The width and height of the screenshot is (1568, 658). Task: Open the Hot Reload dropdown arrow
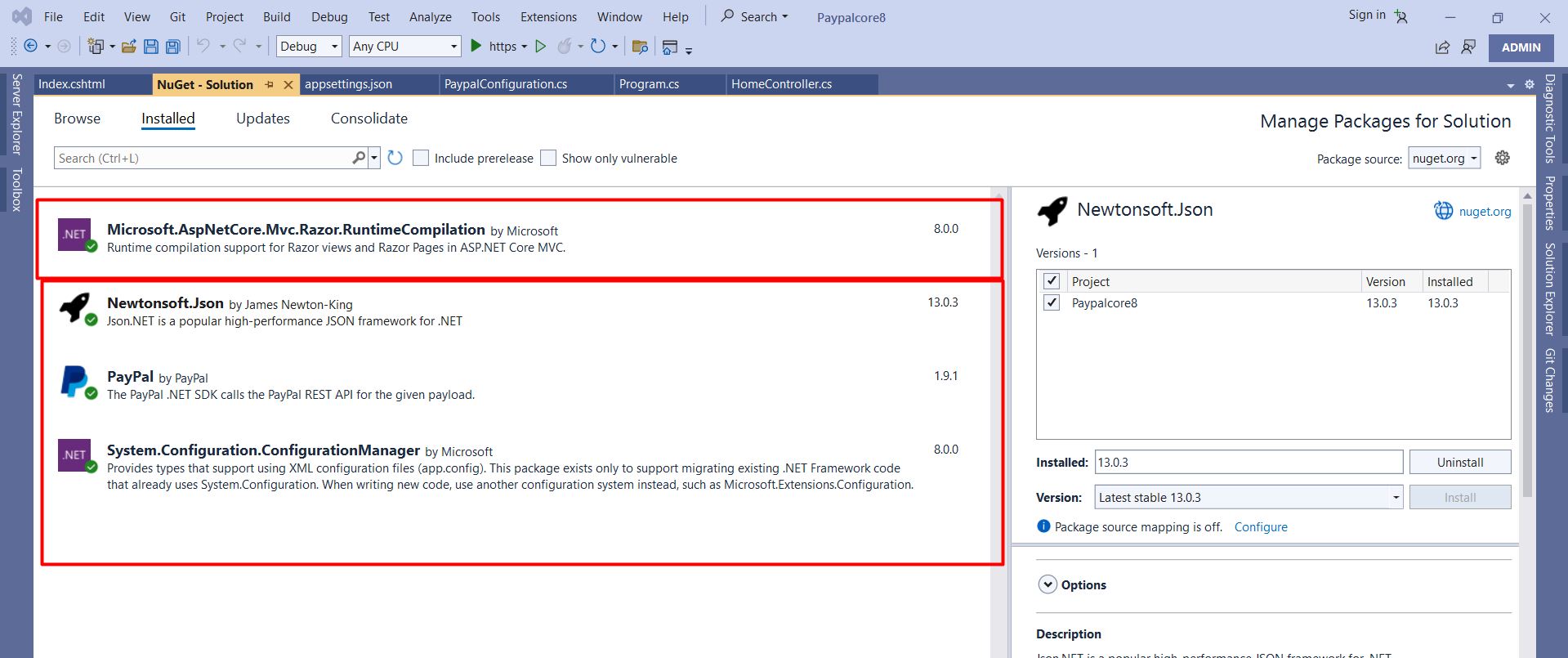tap(580, 47)
